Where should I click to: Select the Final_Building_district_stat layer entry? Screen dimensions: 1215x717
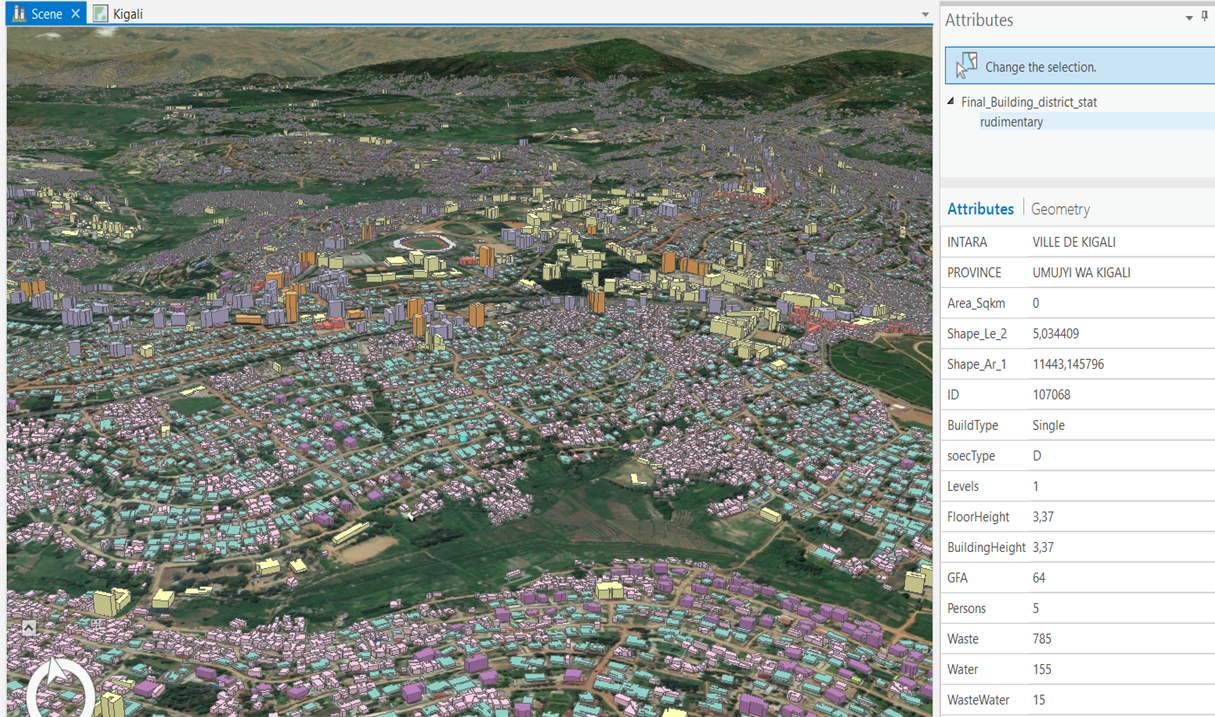click(1029, 102)
